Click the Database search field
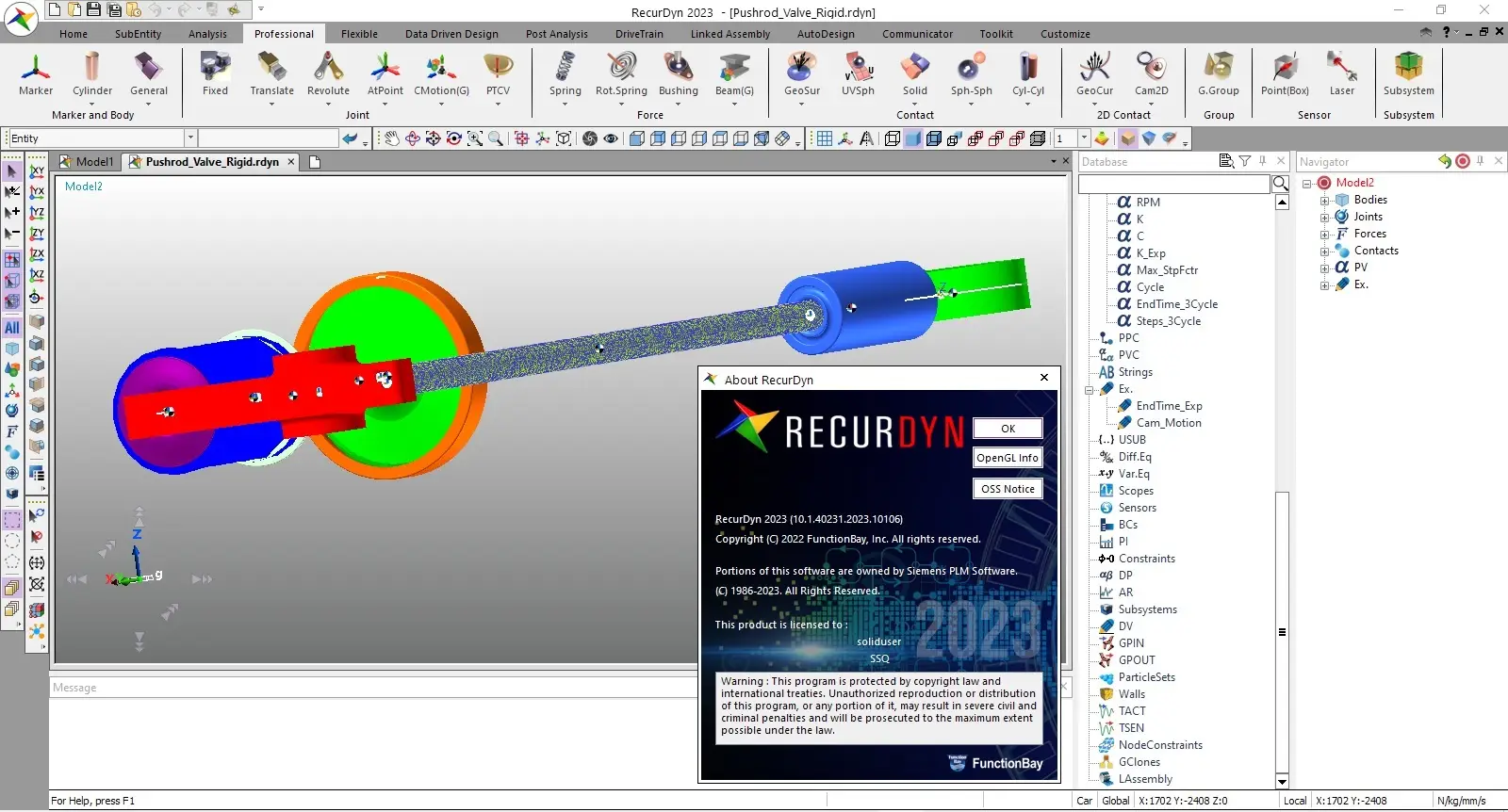 [1174, 184]
